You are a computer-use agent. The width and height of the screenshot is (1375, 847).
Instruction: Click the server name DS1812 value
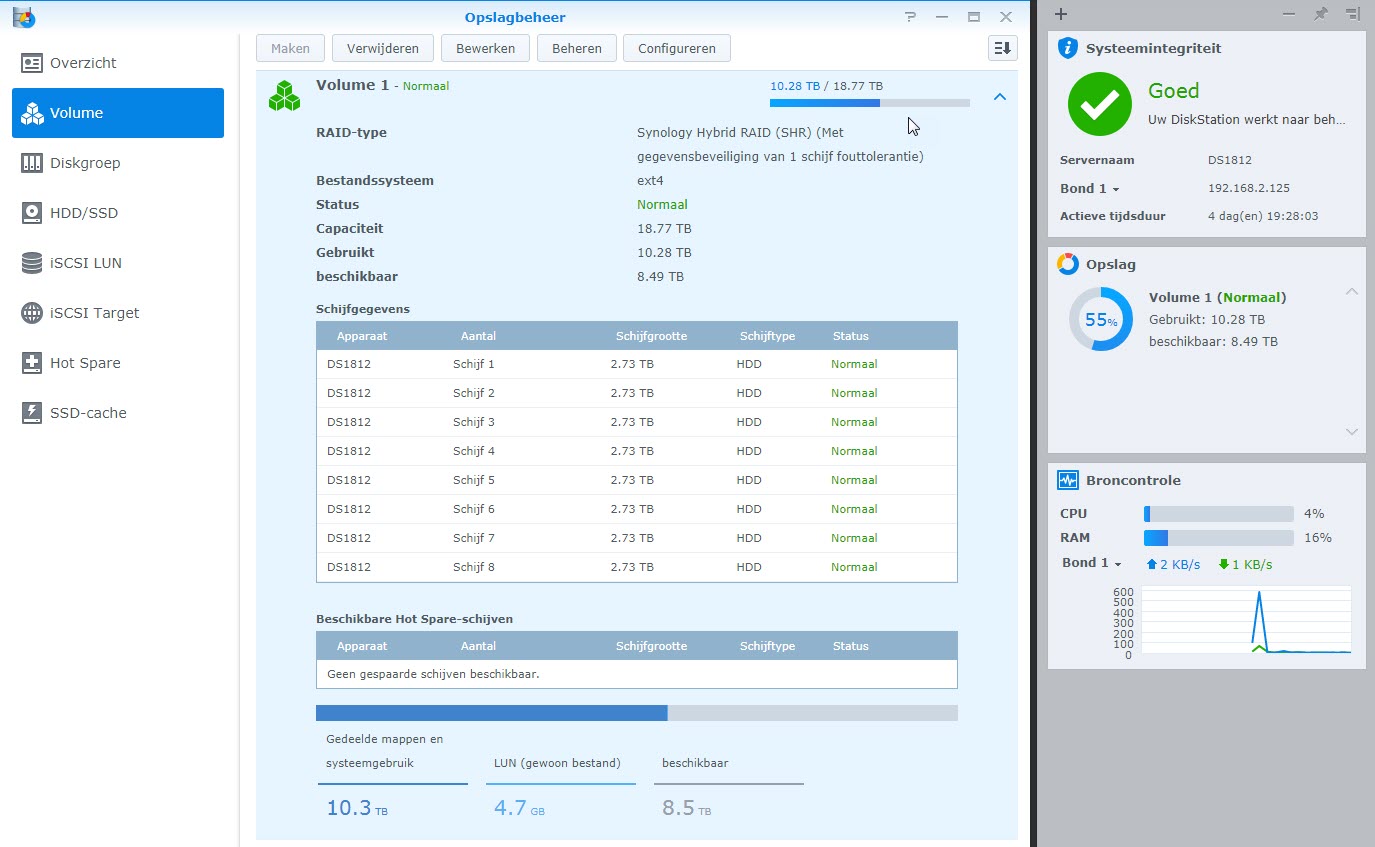(1230, 160)
